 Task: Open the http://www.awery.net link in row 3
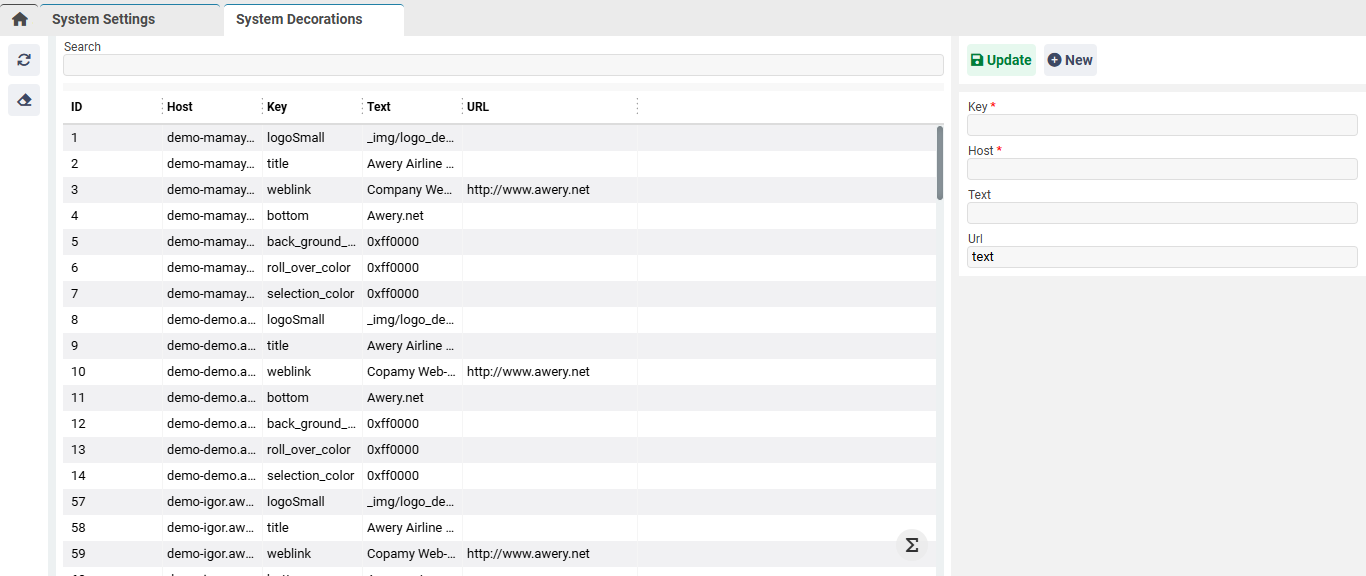point(528,189)
